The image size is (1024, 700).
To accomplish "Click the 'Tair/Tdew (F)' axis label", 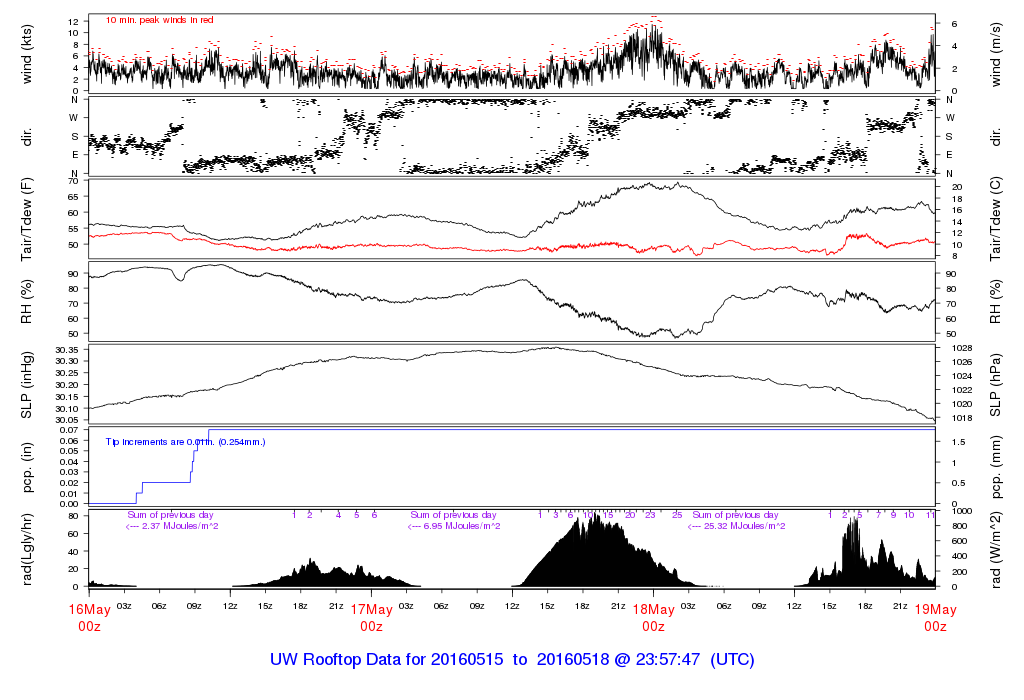I will pos(27,219).
